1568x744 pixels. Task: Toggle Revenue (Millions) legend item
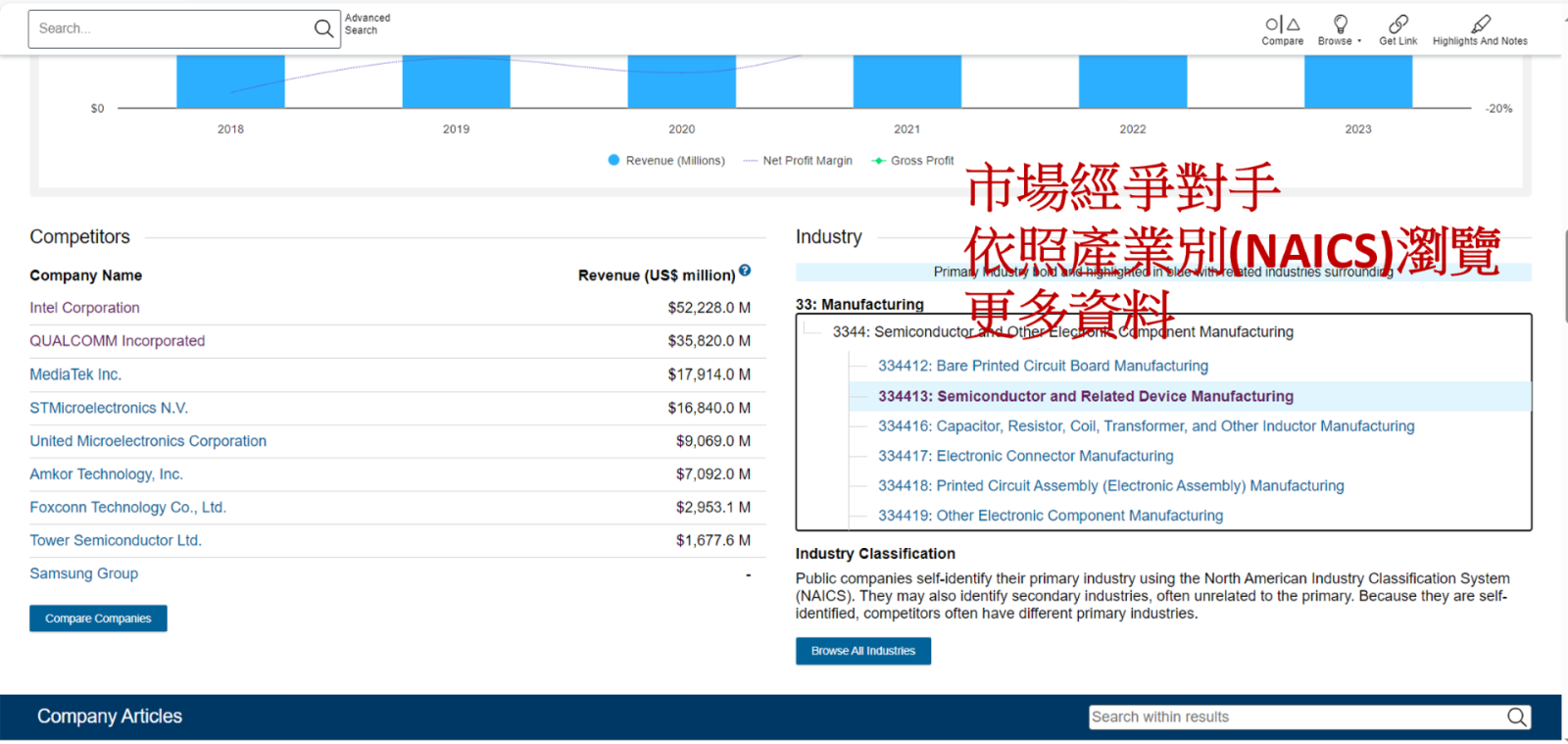(666, 161)
